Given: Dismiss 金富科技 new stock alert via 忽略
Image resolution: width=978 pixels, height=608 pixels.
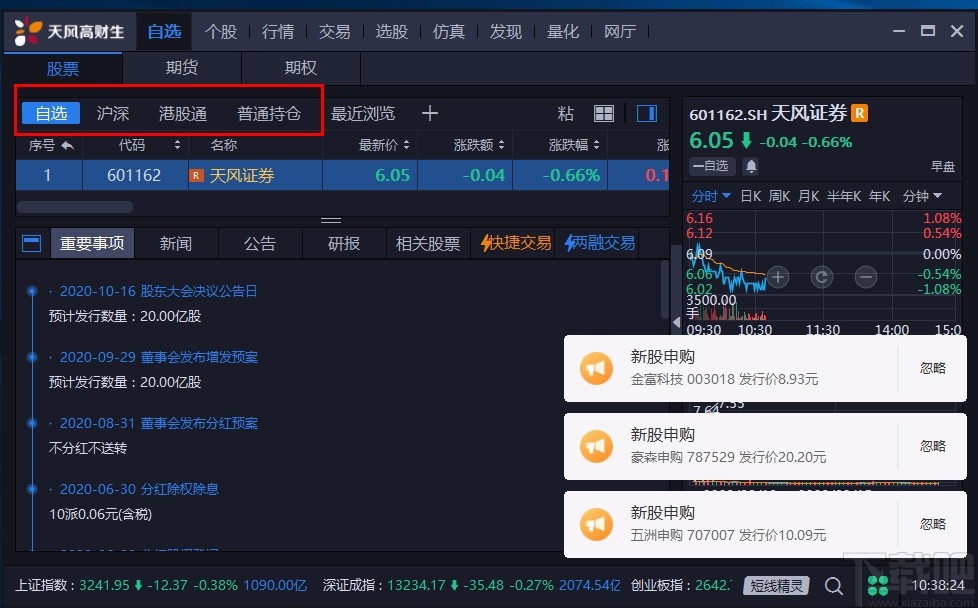Looking at the screenshot, I should 932,368.
